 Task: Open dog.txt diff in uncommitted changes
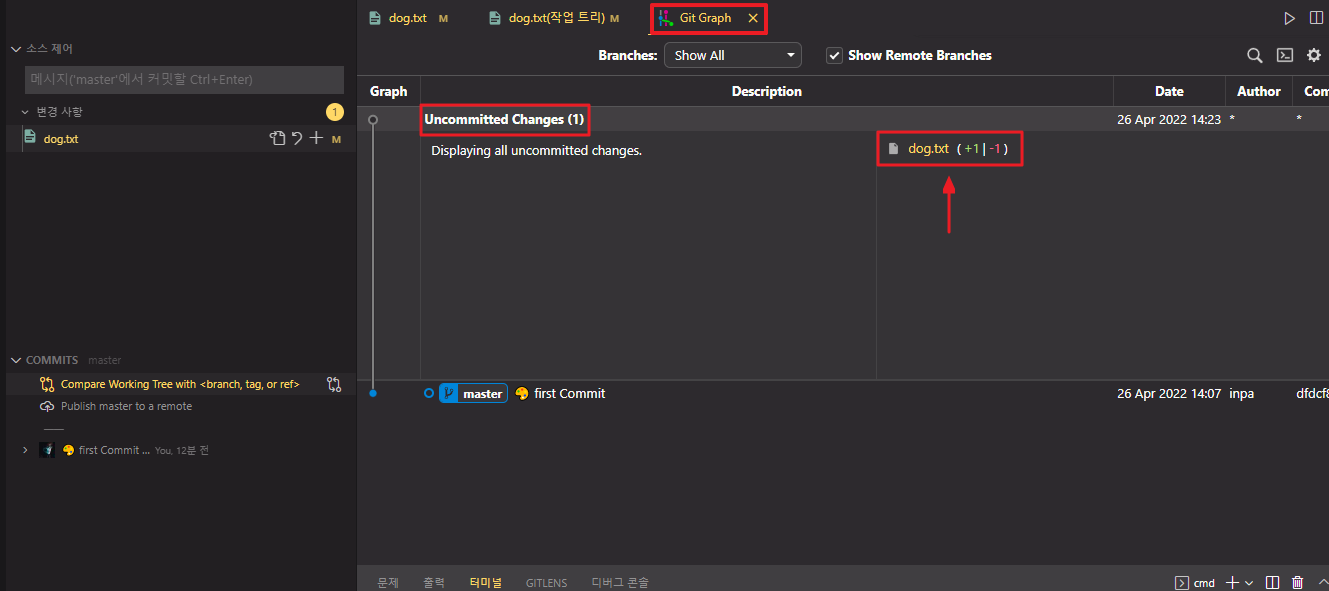[928, 149]
